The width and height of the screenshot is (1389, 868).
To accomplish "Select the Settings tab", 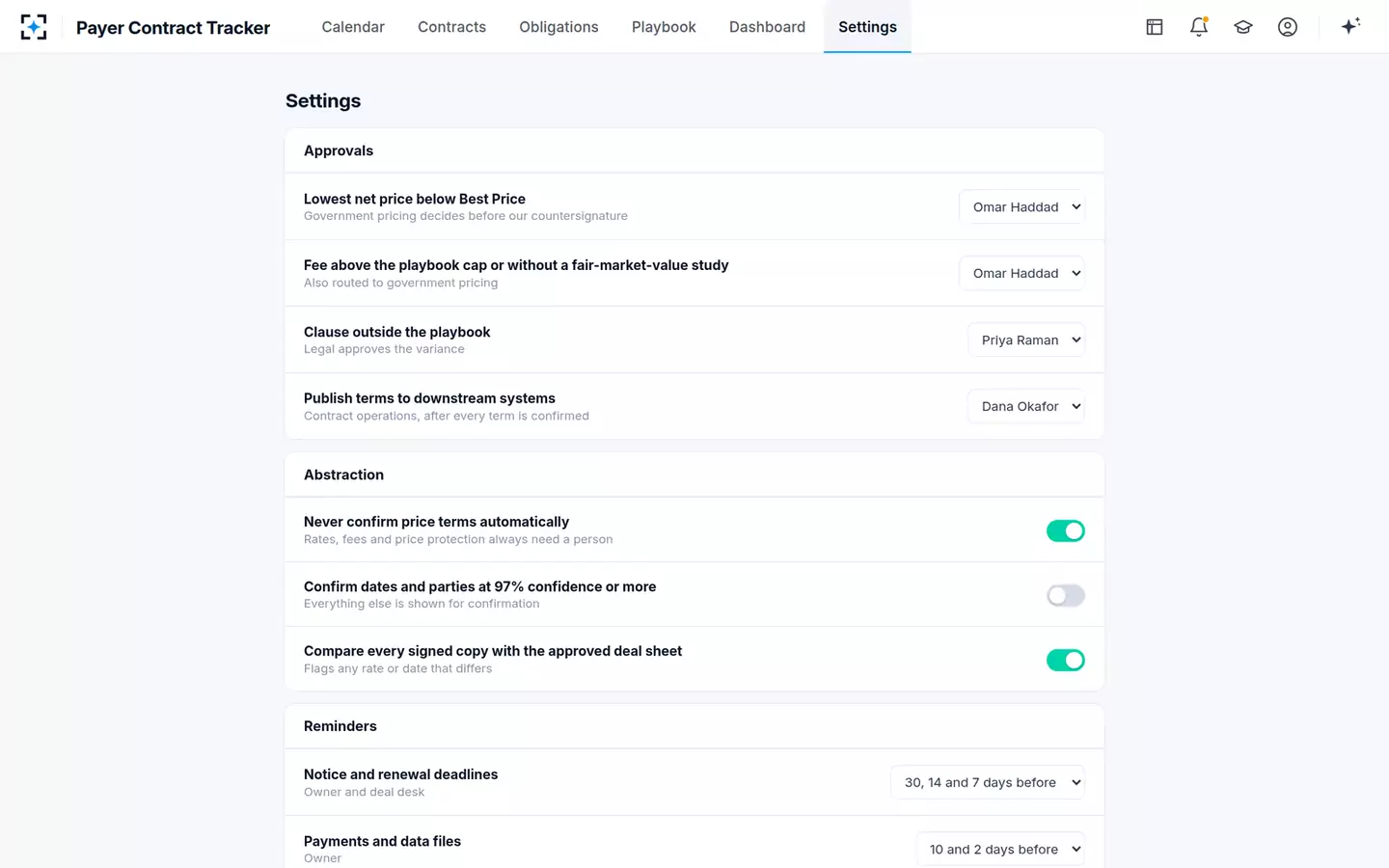I will click(867, 27).
